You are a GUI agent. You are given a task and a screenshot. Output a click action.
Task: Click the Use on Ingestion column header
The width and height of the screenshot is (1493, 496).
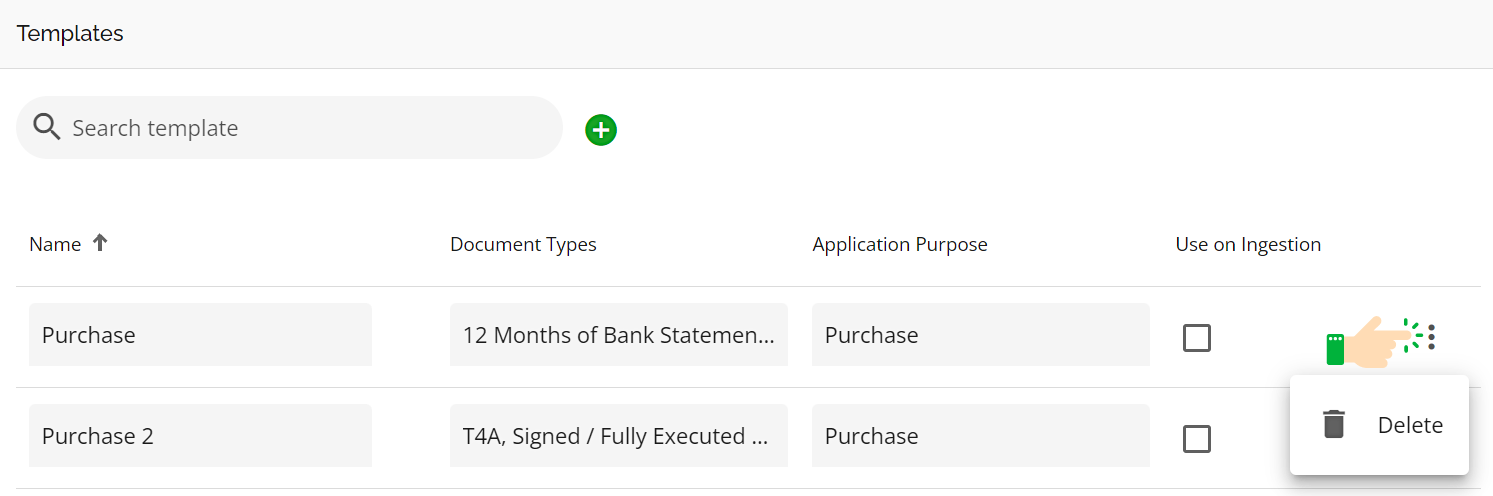1248,245
